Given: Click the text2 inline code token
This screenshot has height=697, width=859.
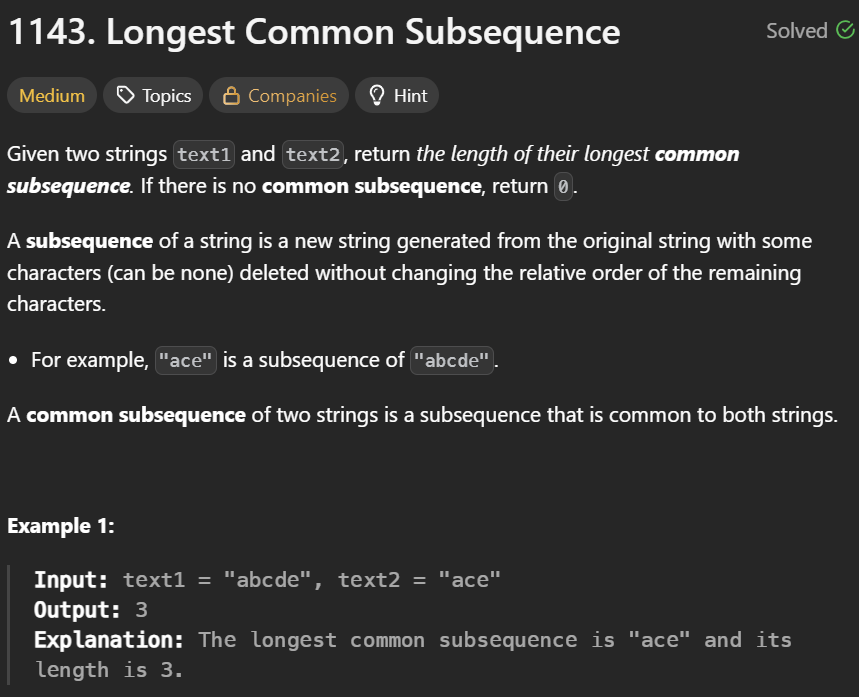Looking at the screenshot, I should pos(313,155).
